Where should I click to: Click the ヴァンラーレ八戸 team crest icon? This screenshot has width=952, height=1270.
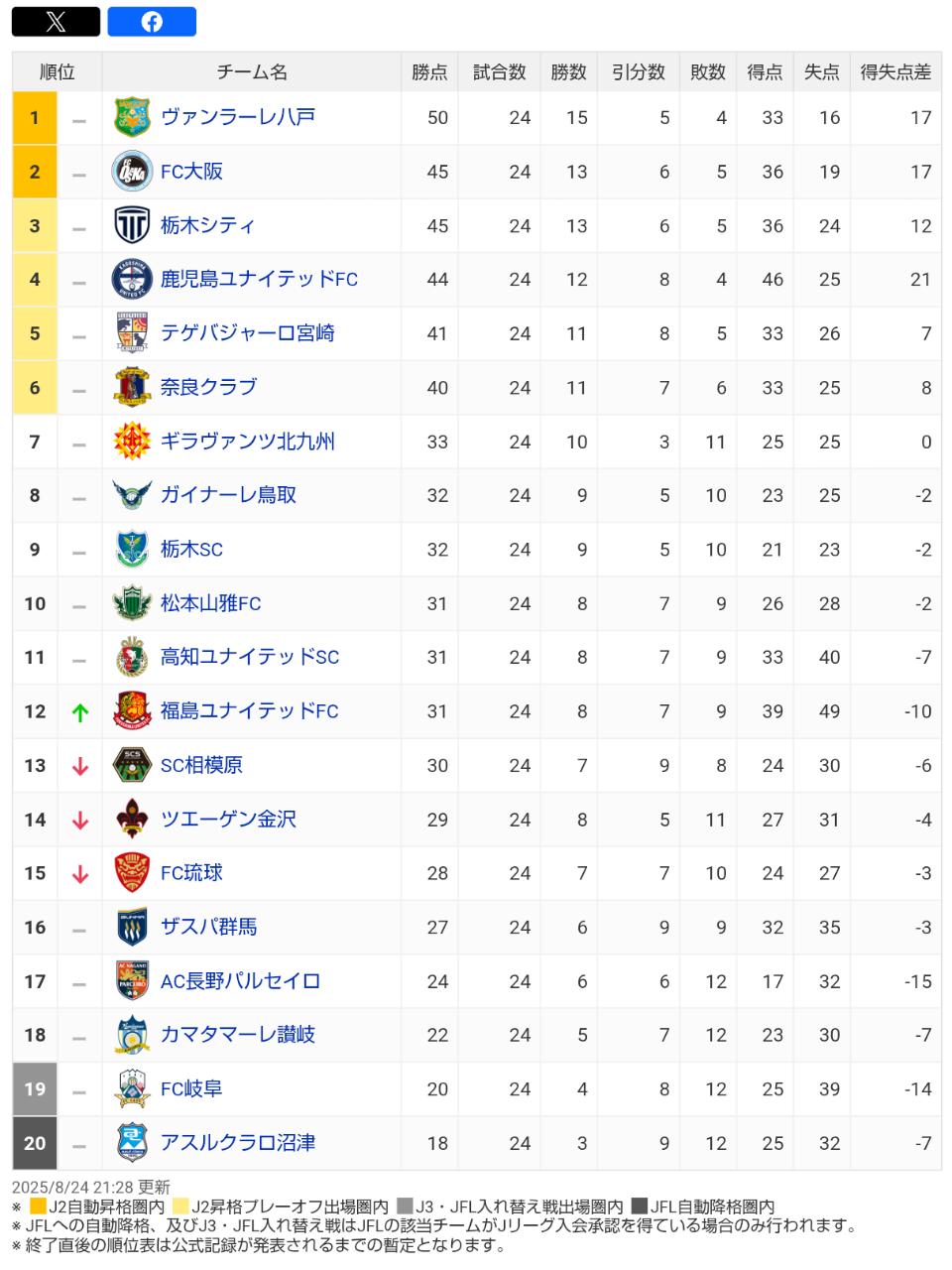tap(131, 117)
